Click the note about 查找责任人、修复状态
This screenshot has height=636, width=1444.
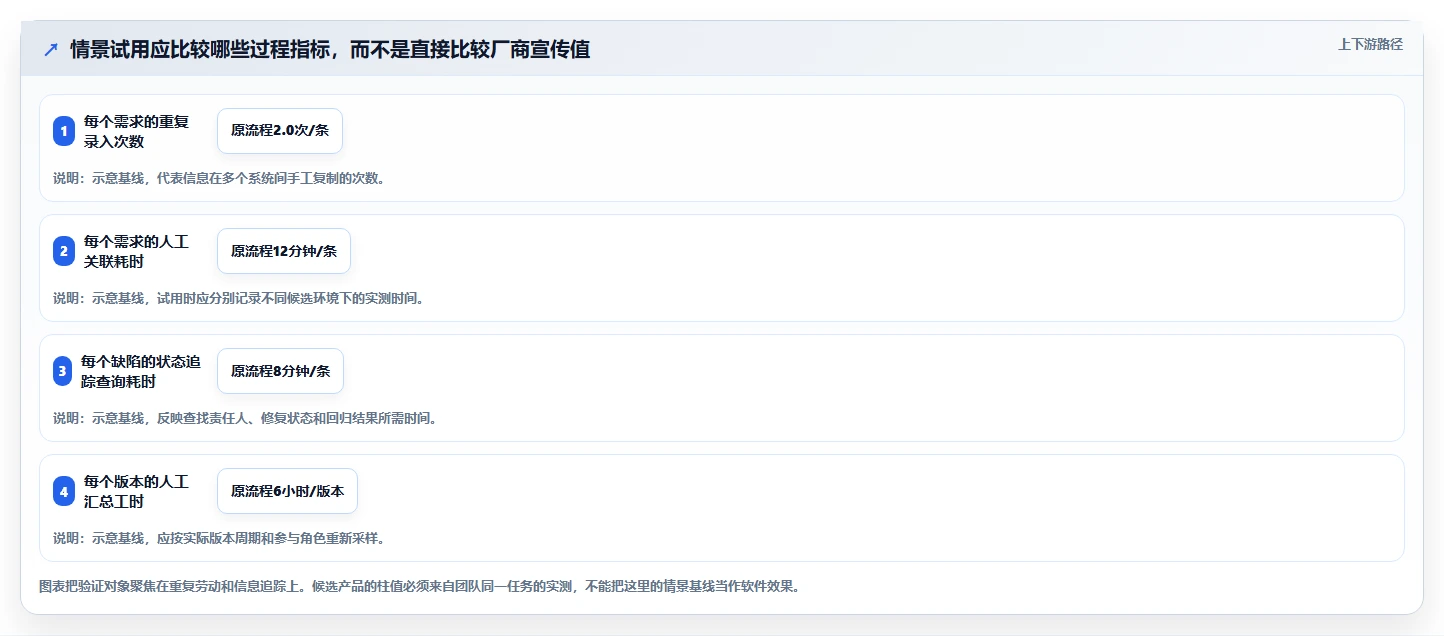point(245,418)
